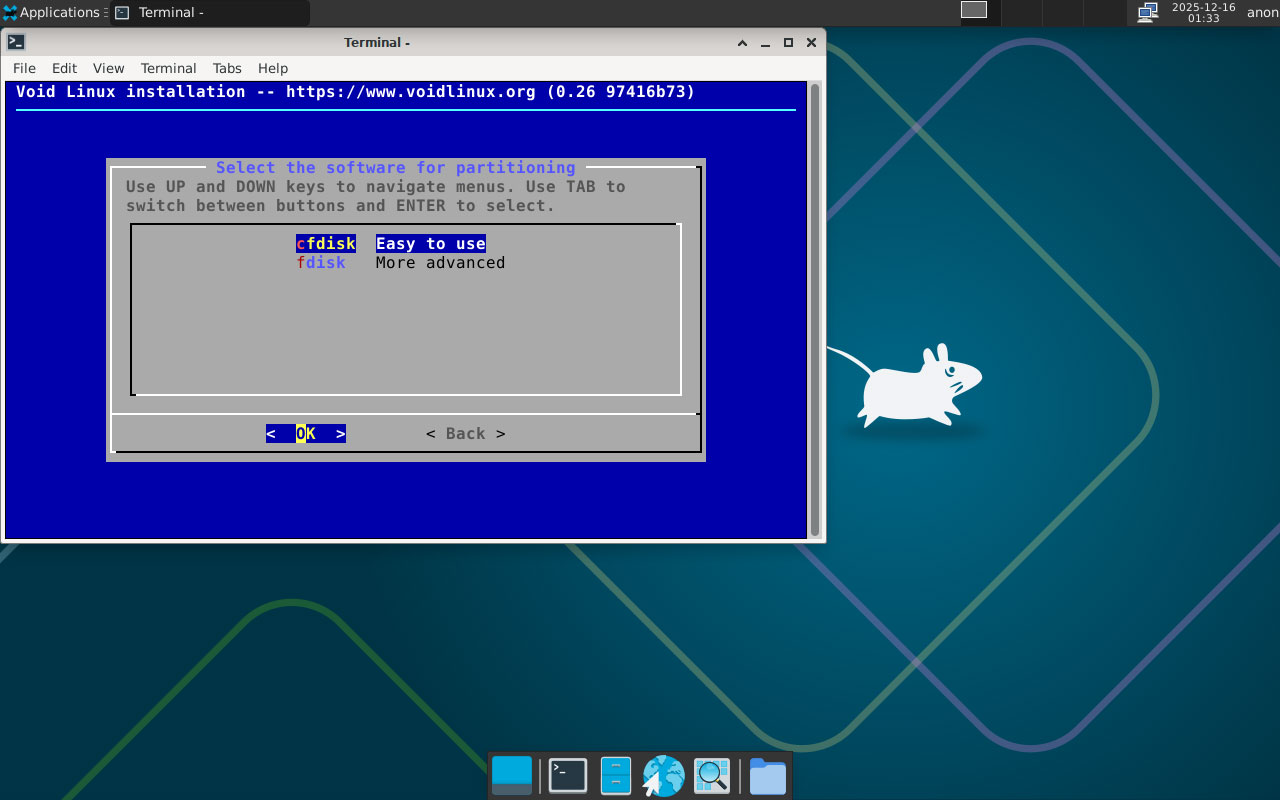Click the network connection tray icon
1280x800 pixels.
click(1148, 13)
